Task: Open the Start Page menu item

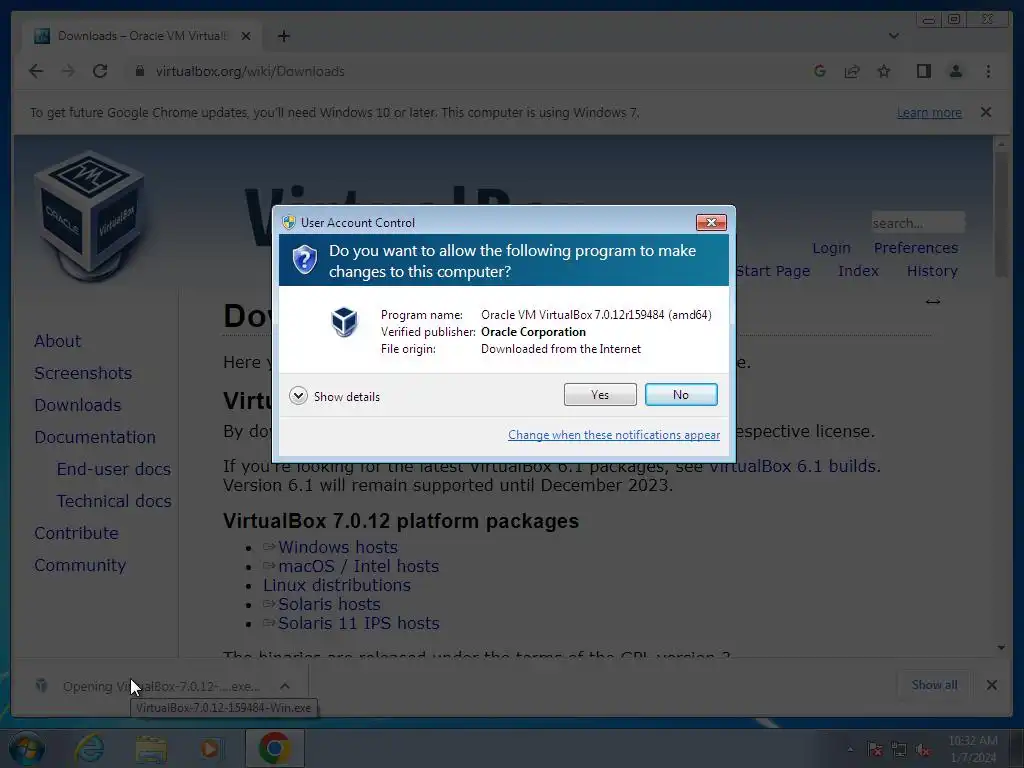Action: pos(773,271)
